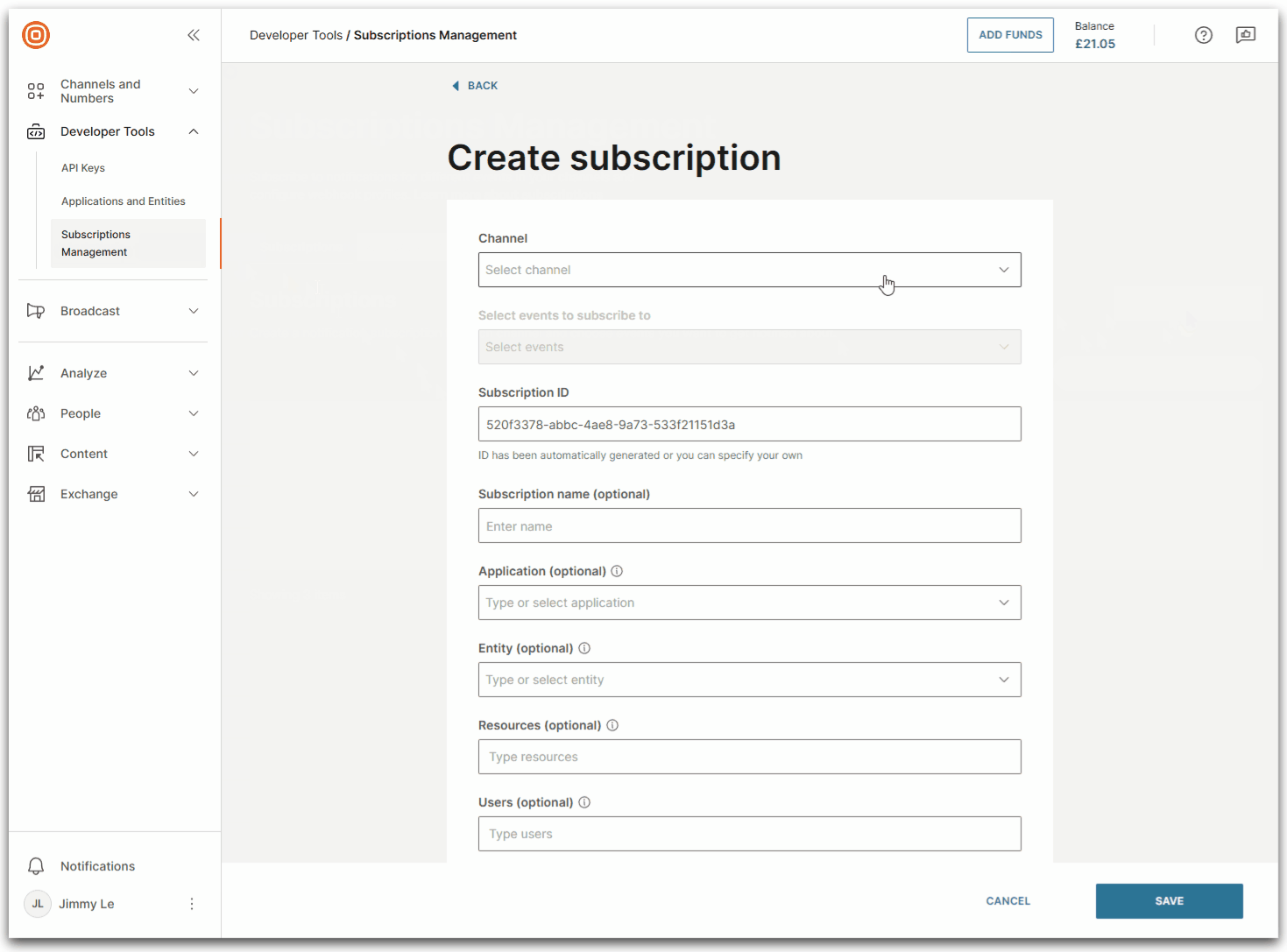Screen dimensions: 1287x952
Task: Click the back arrow icon beside BACK
Action: [x=456, y=86]
